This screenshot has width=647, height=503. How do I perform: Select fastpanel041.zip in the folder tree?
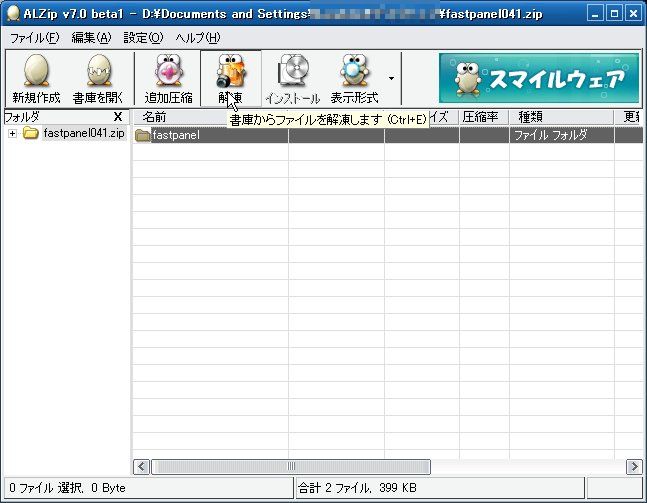click(84, 133)
